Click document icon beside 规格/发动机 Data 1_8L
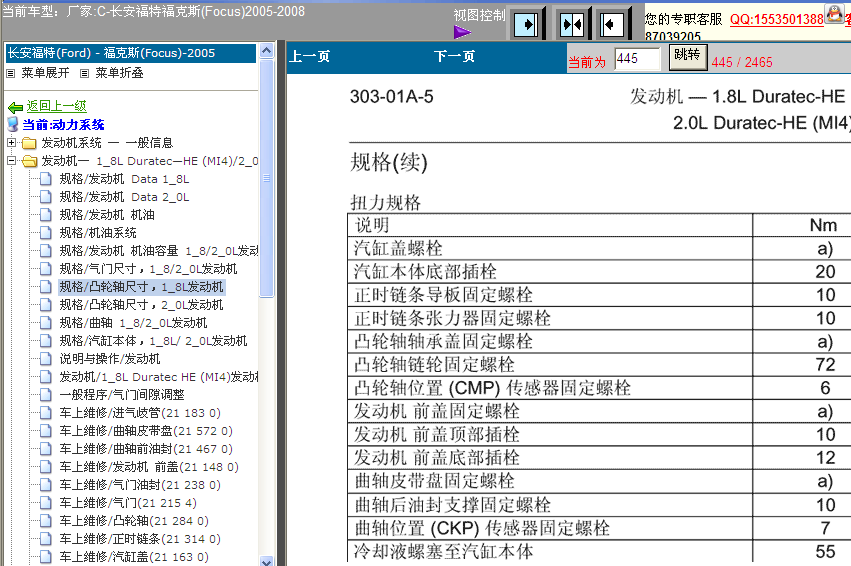The width and height of the screenshot is (851, 566). tap(46, 179)
